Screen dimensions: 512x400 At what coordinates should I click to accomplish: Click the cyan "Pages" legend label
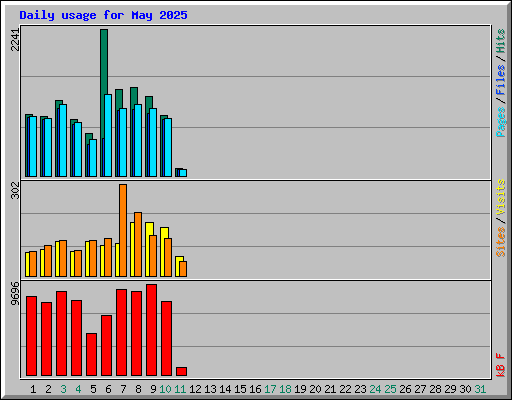pyautogui.click(x=501, y=122)
